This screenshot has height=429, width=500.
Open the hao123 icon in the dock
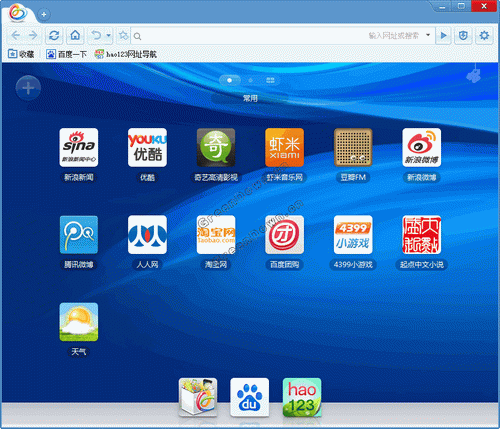coord(302,397)
